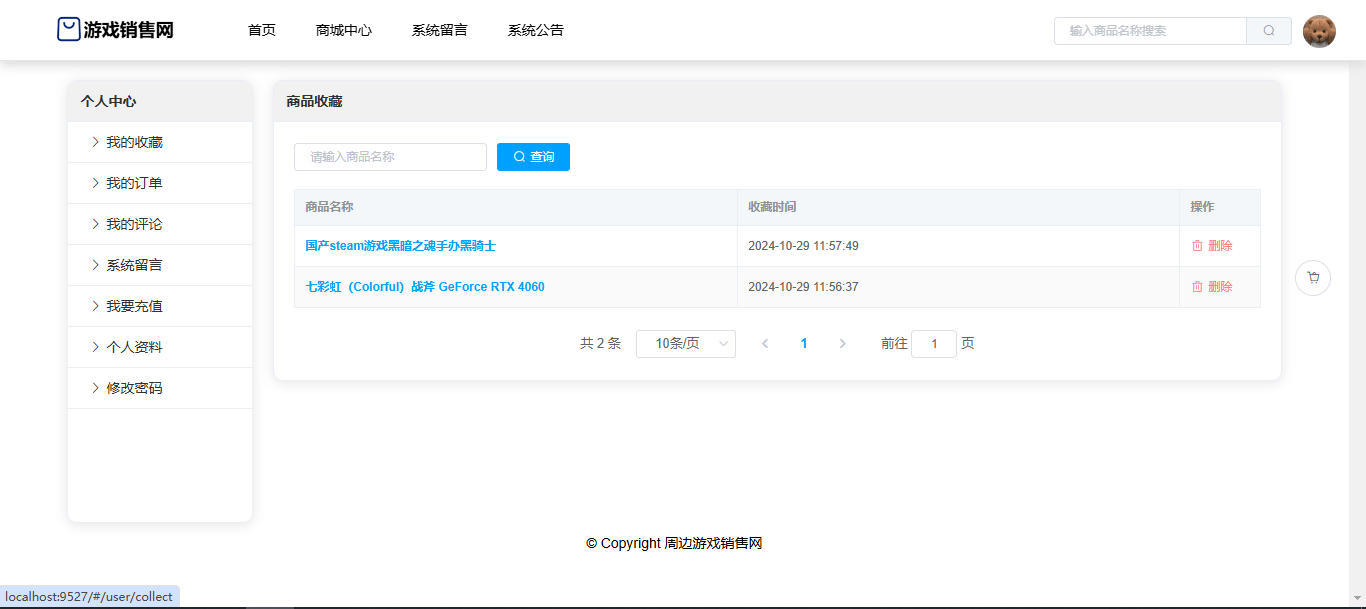
Task: Open the bear user avatar
Action: point(1319,31)
